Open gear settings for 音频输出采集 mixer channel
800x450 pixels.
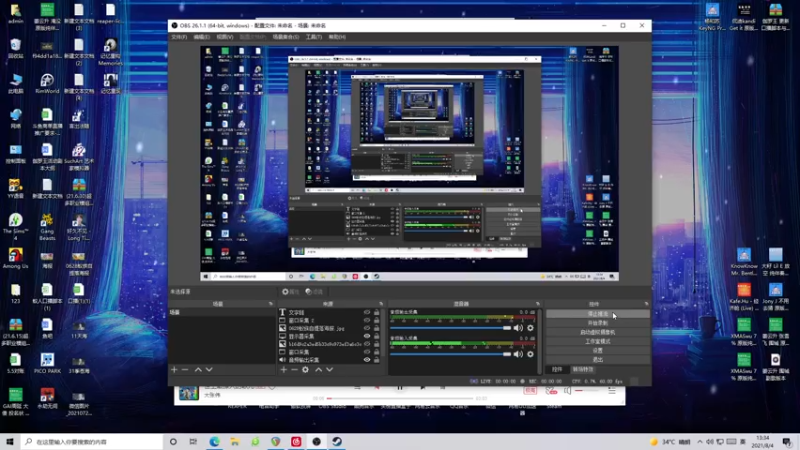pyautogui.click(x=531, y=328)
